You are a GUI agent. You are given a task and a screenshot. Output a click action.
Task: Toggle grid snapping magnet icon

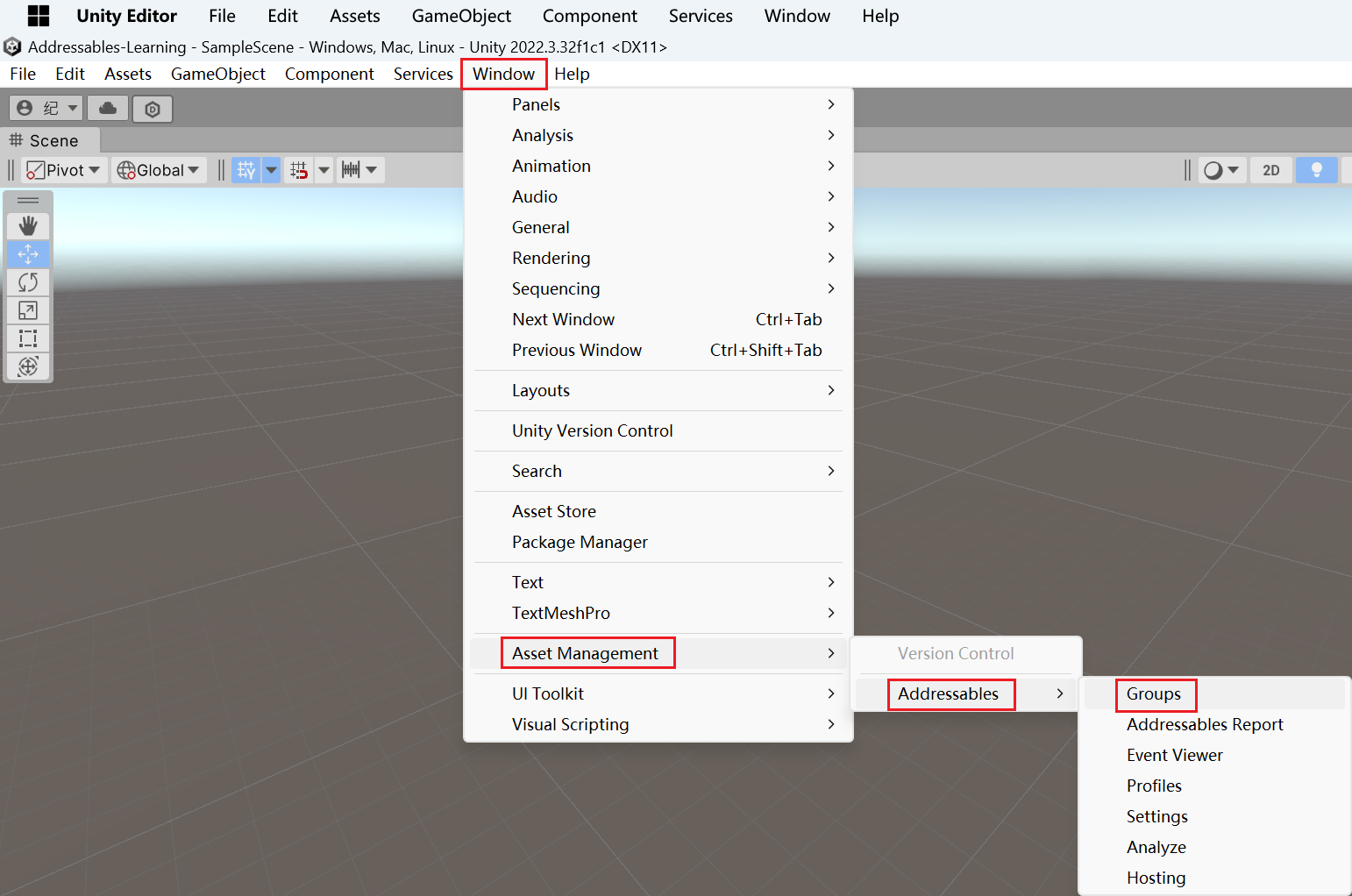pos(300,170)
